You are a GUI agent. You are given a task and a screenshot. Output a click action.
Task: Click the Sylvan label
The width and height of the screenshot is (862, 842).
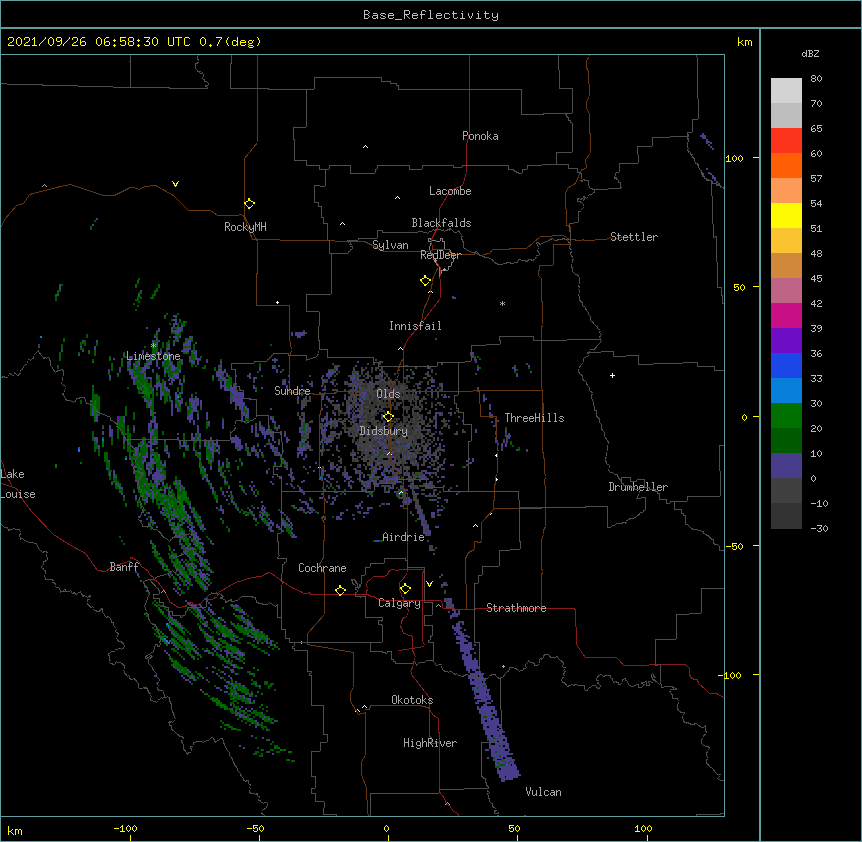(390, 245)
